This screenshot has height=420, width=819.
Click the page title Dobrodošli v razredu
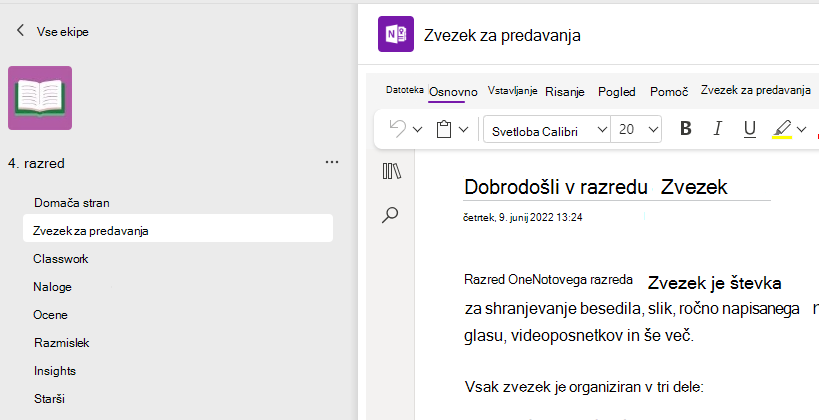(556, 186)
